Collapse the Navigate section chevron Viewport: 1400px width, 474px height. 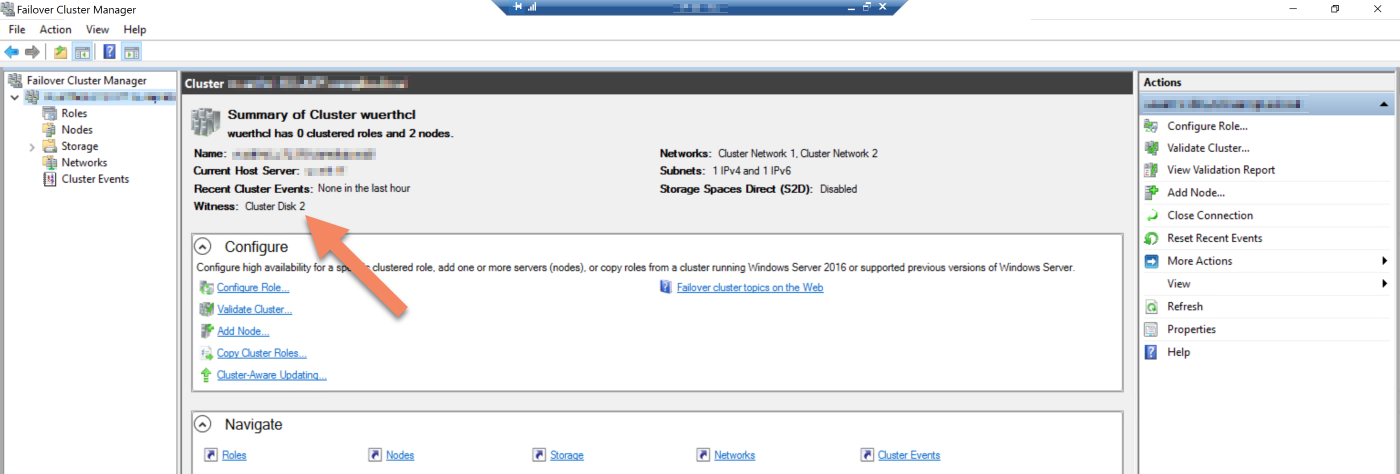click(203, 424)
